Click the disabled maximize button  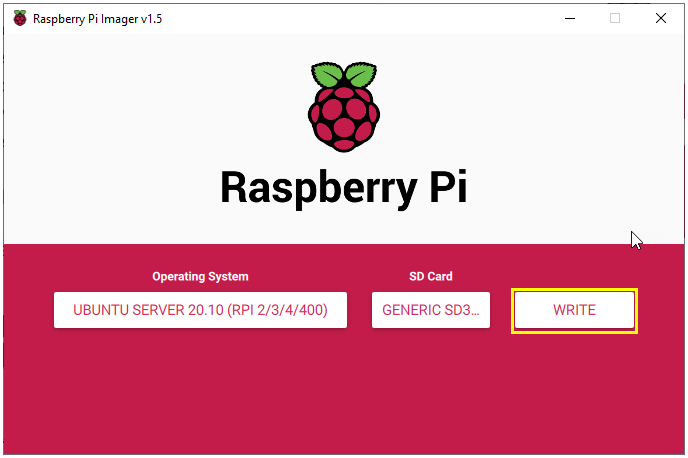[x=615, y=18]
